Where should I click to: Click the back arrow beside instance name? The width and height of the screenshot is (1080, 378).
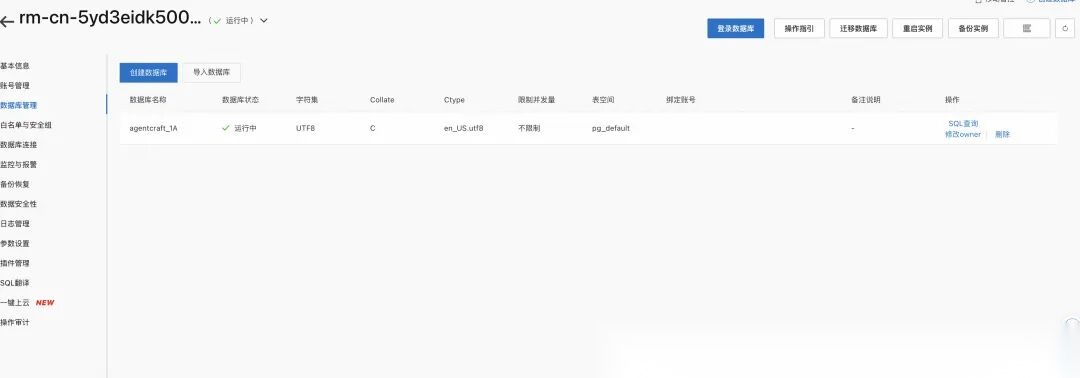pyautogui.click(x=7, y=22)
